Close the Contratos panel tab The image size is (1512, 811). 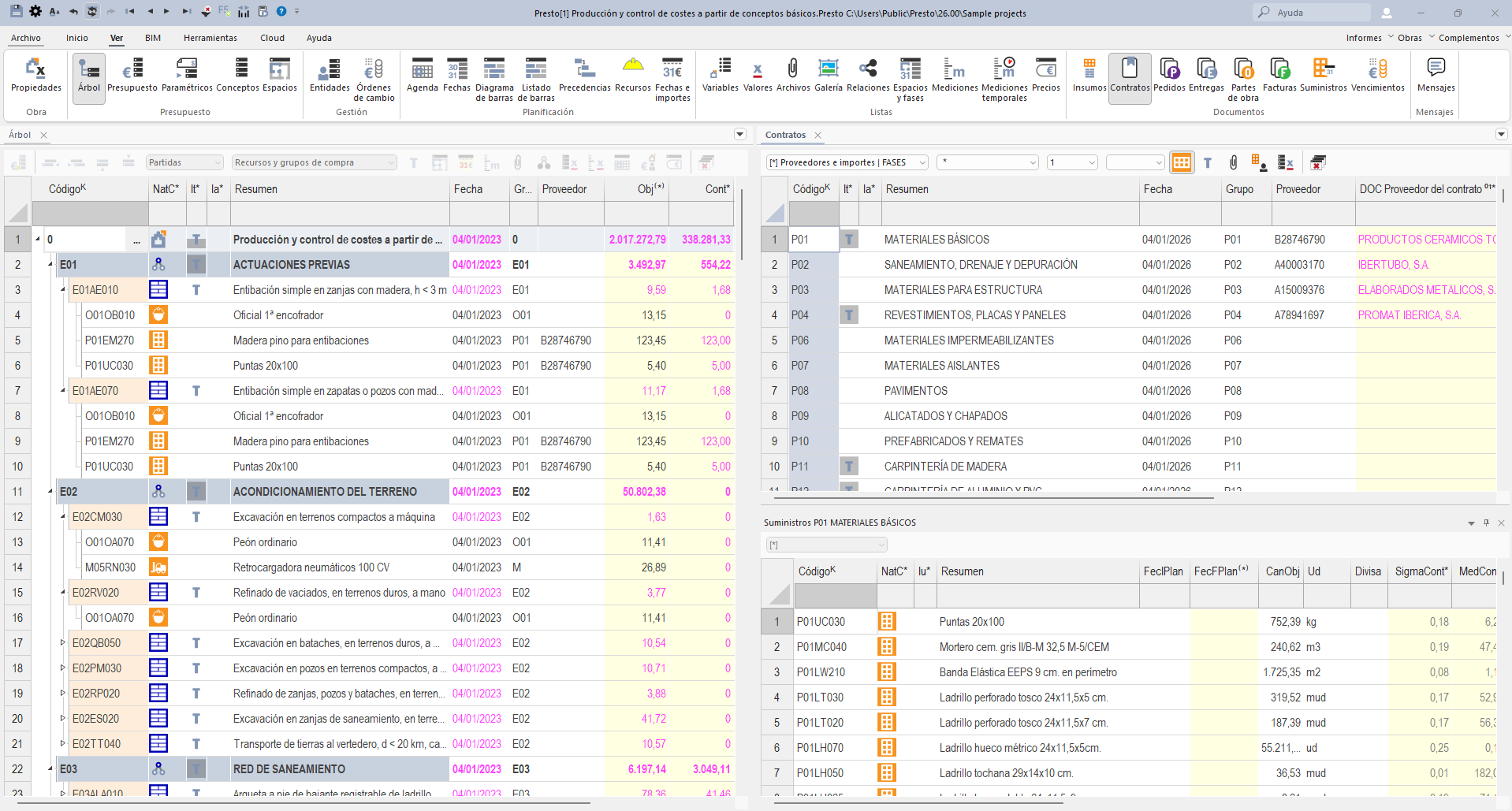pyautogui.click(x=818, y=136)
